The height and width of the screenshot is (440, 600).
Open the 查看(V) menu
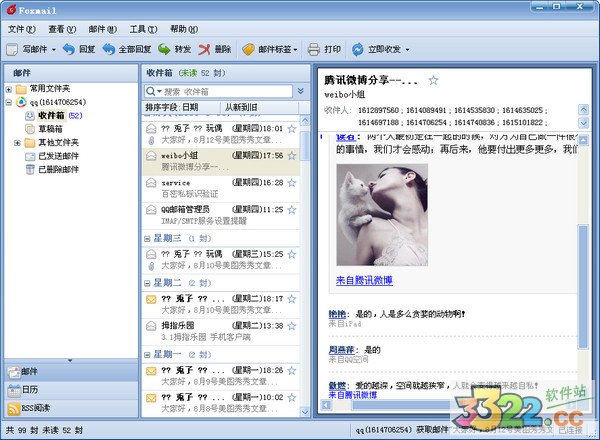(x=62, y=29)
